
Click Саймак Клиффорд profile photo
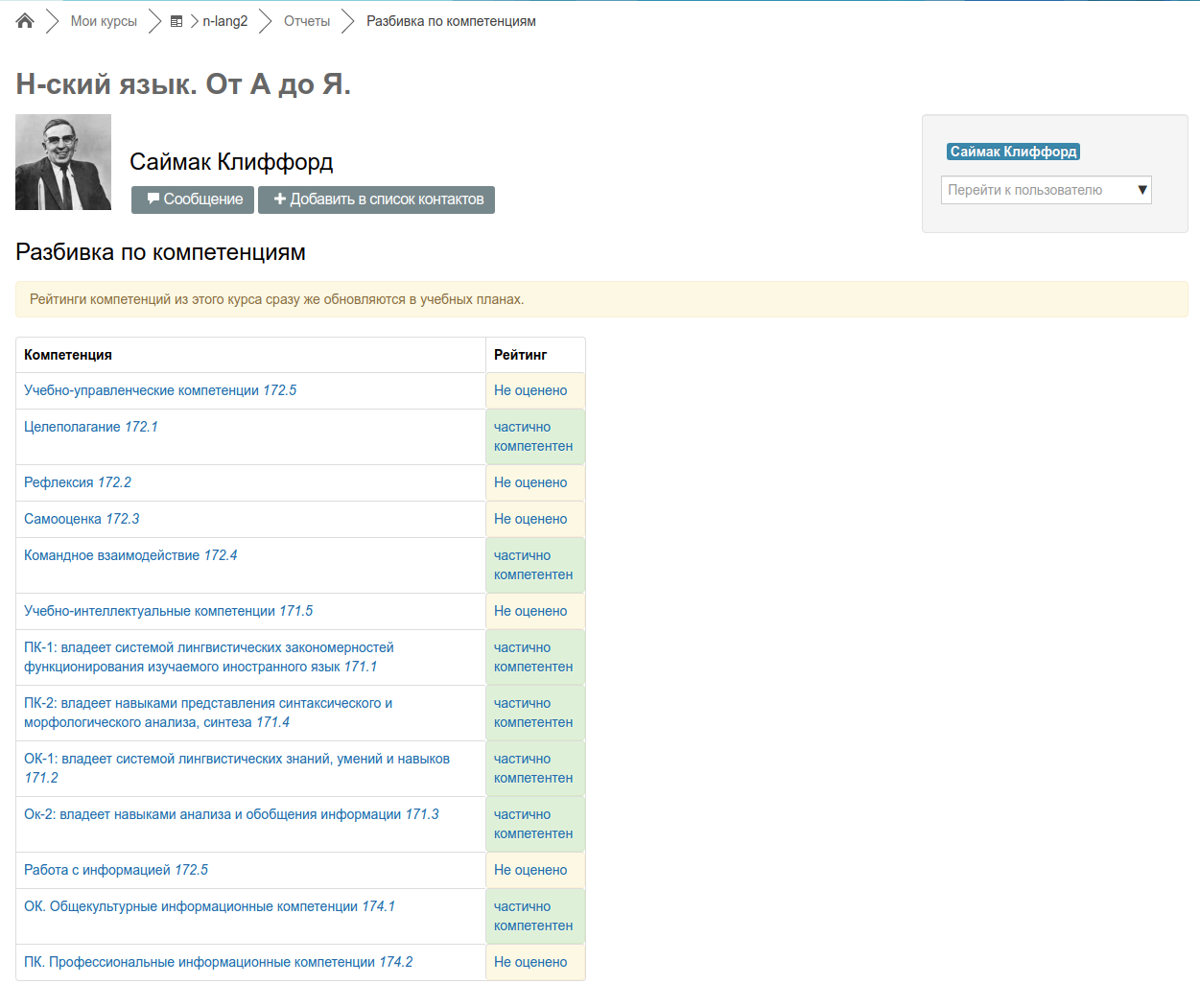pyautogui.click(x=63, y=162)
